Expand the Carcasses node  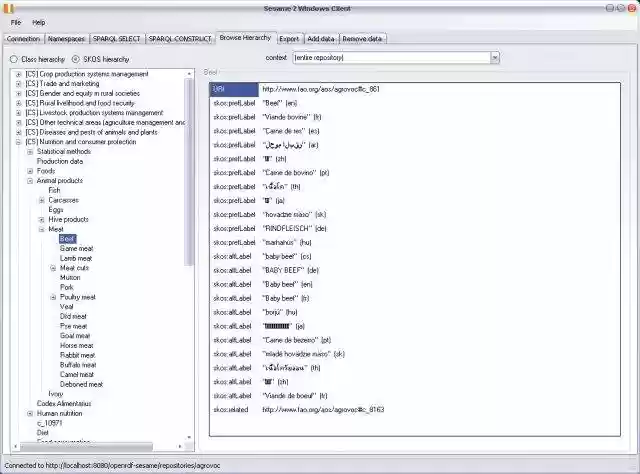point(41,200)
